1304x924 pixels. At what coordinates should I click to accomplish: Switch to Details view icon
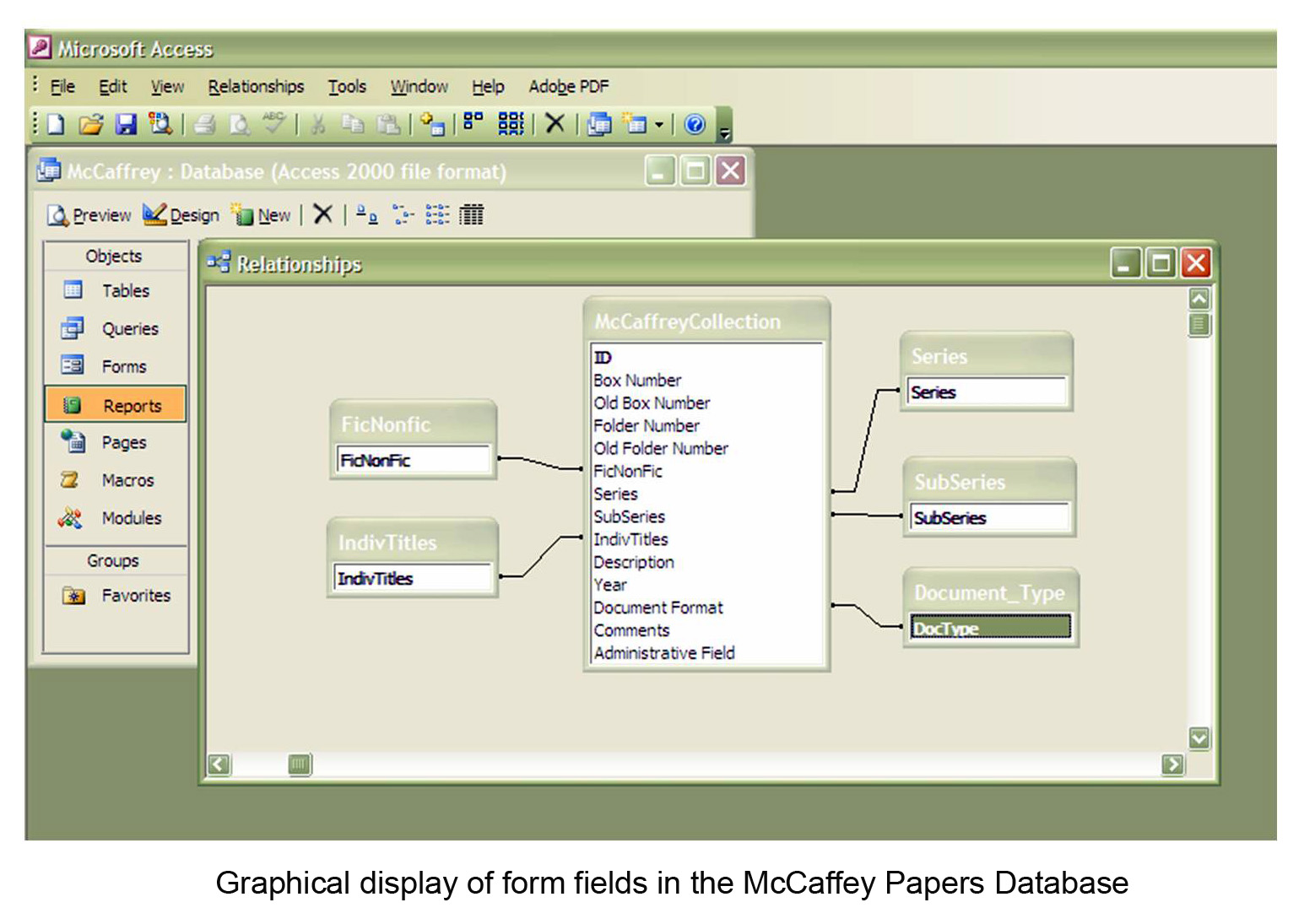[471, 214]
